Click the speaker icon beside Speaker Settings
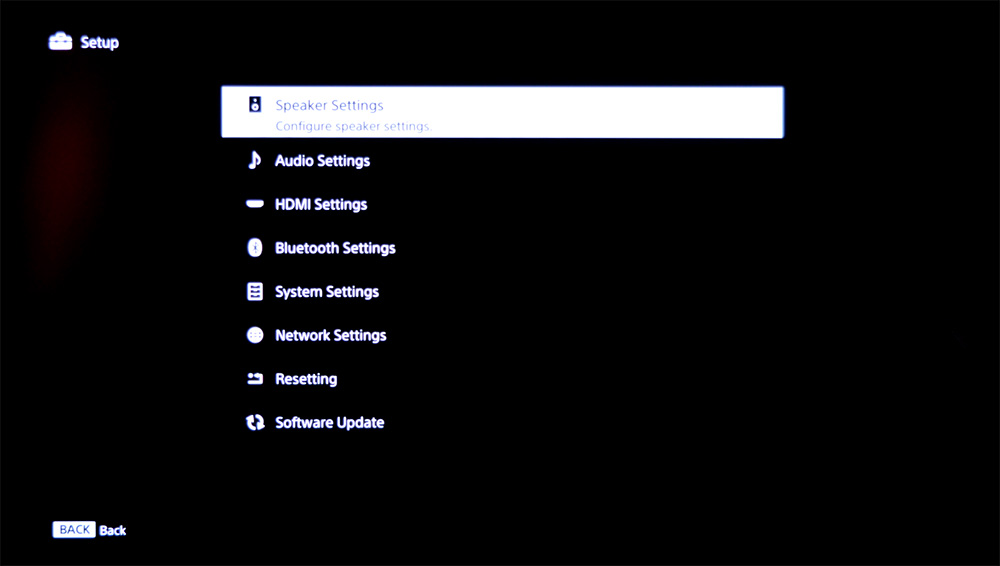The image size is (1000, 566). click(254, 105)
